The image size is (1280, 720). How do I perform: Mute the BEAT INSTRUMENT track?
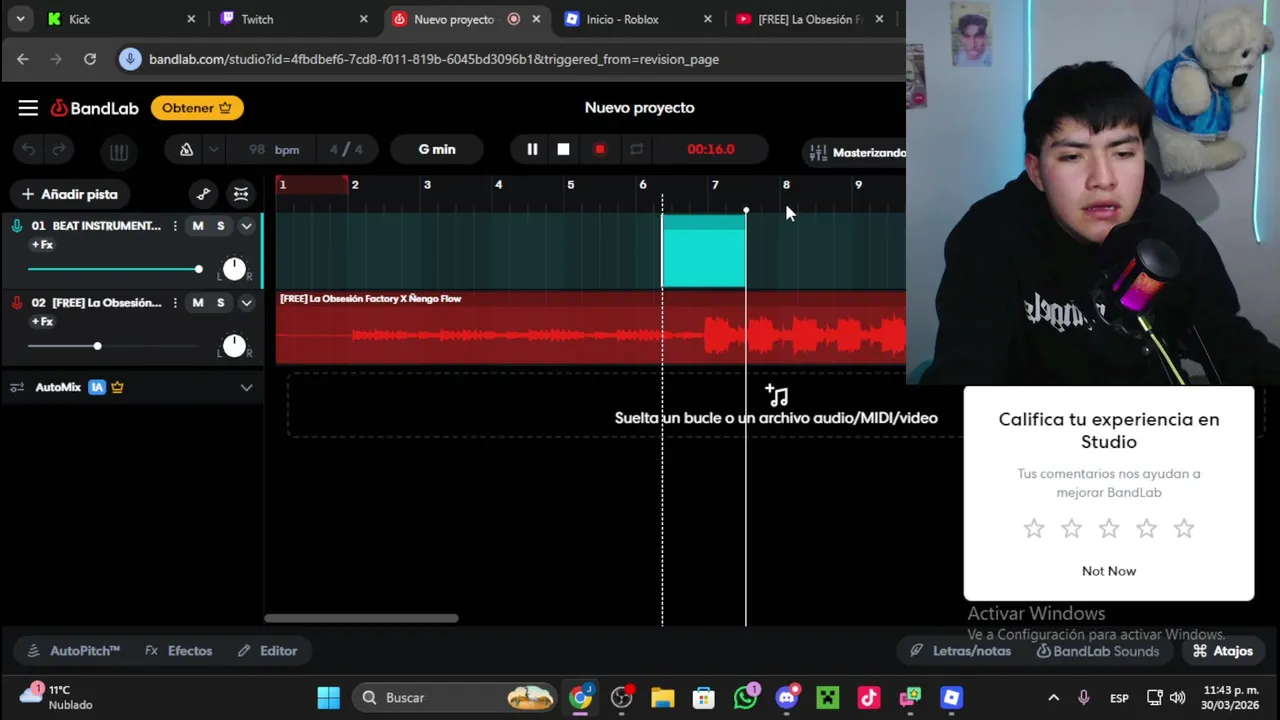198,226
